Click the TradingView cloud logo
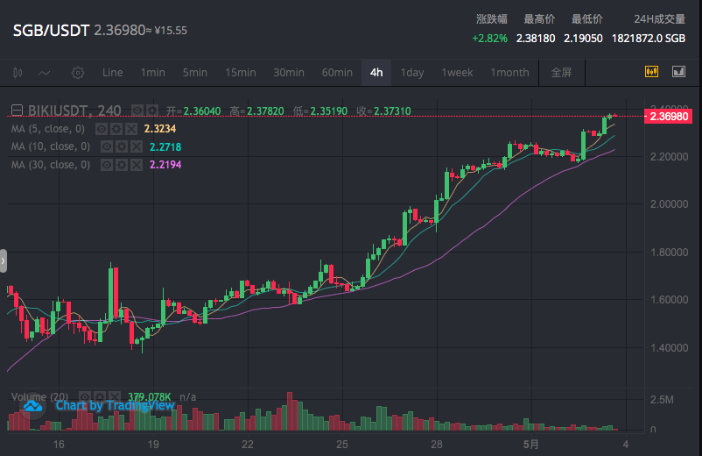 coord(33,407)
